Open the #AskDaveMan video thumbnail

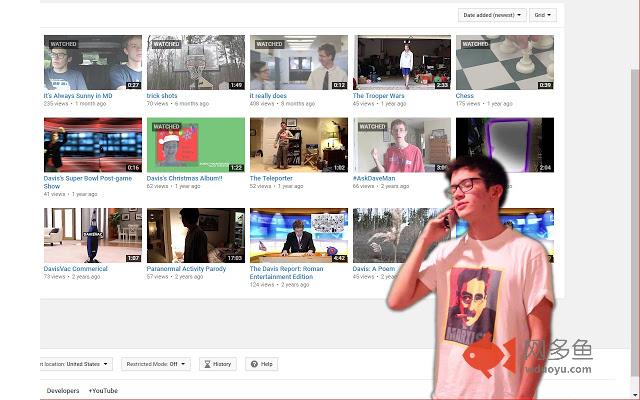point(400,143)
